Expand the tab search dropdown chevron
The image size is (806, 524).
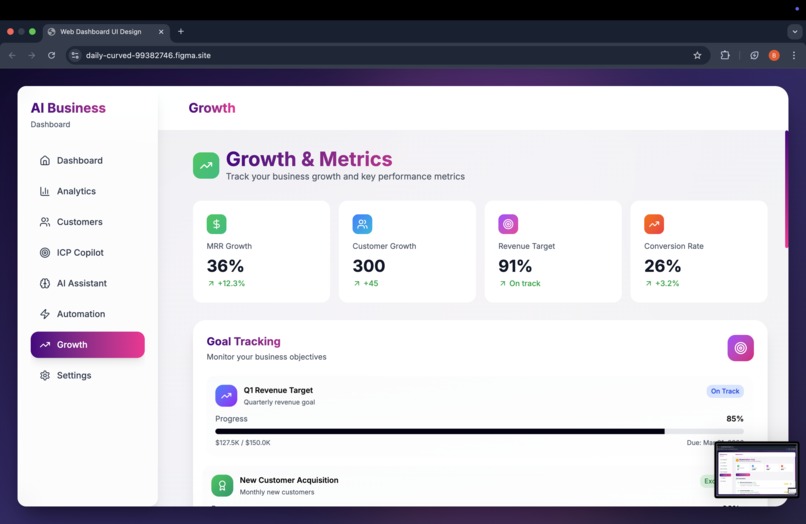coord(795,32)
